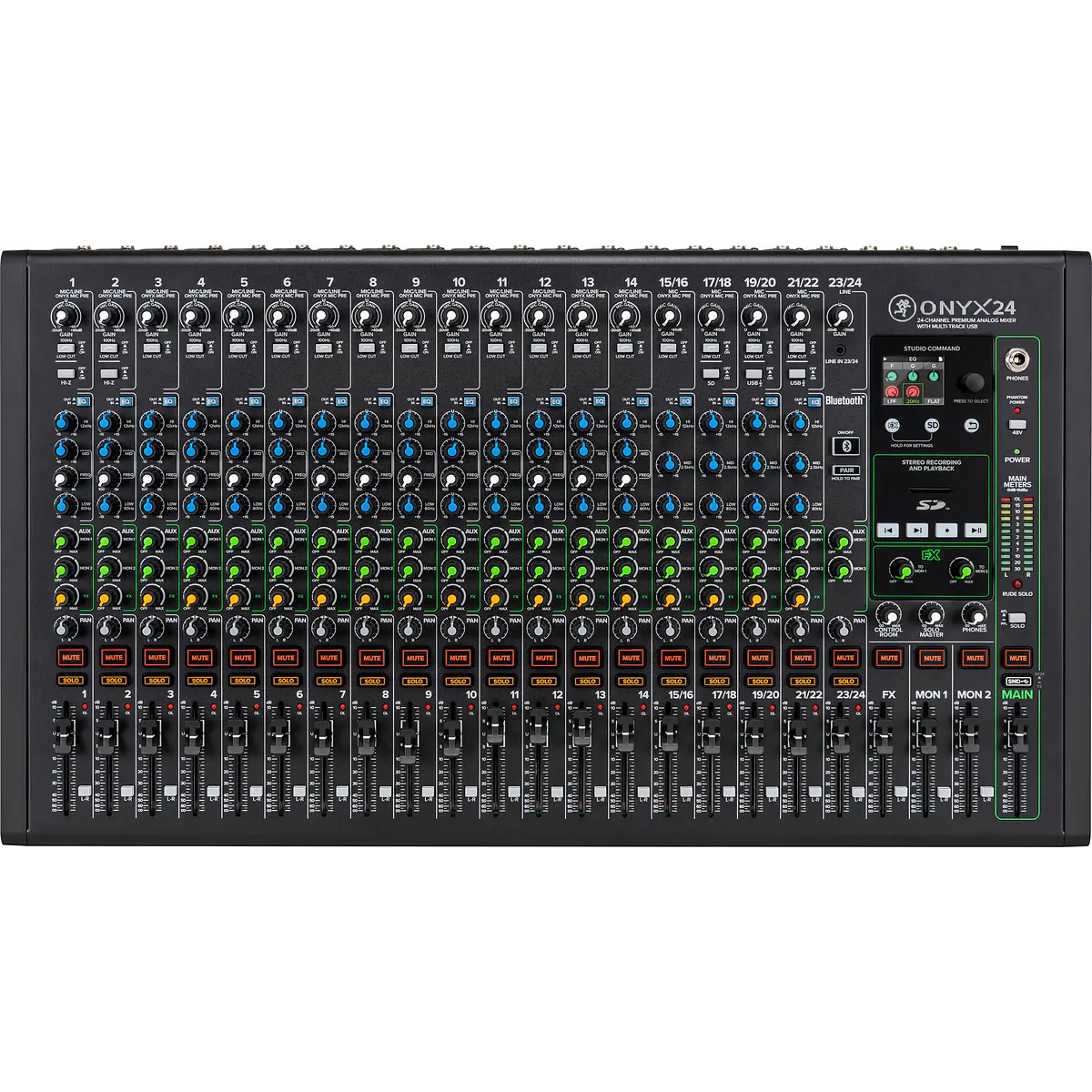Engage the Low Cut button on channel 1
The width and height of the screenshot is (1092, 1092).
(x=65, y=347)
